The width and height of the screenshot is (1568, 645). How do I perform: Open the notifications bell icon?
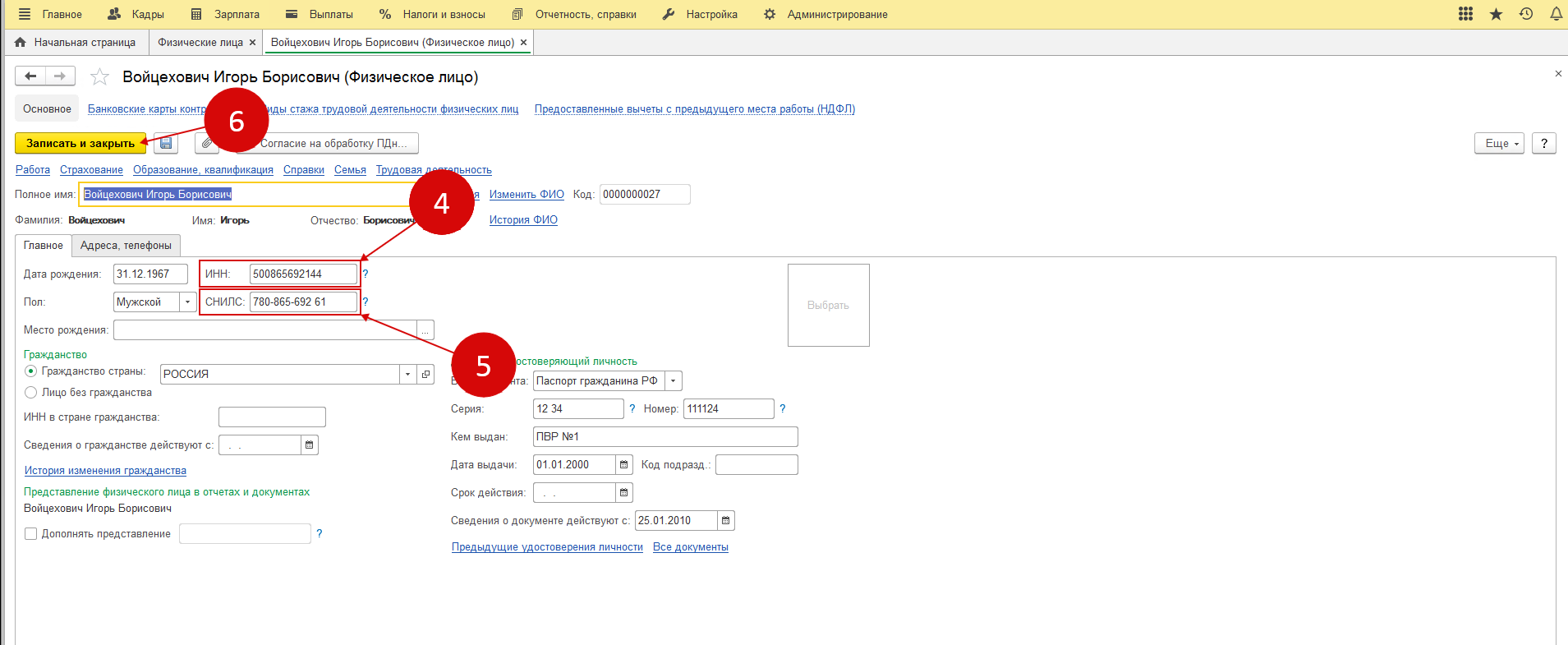click(x=1556, y=14)
